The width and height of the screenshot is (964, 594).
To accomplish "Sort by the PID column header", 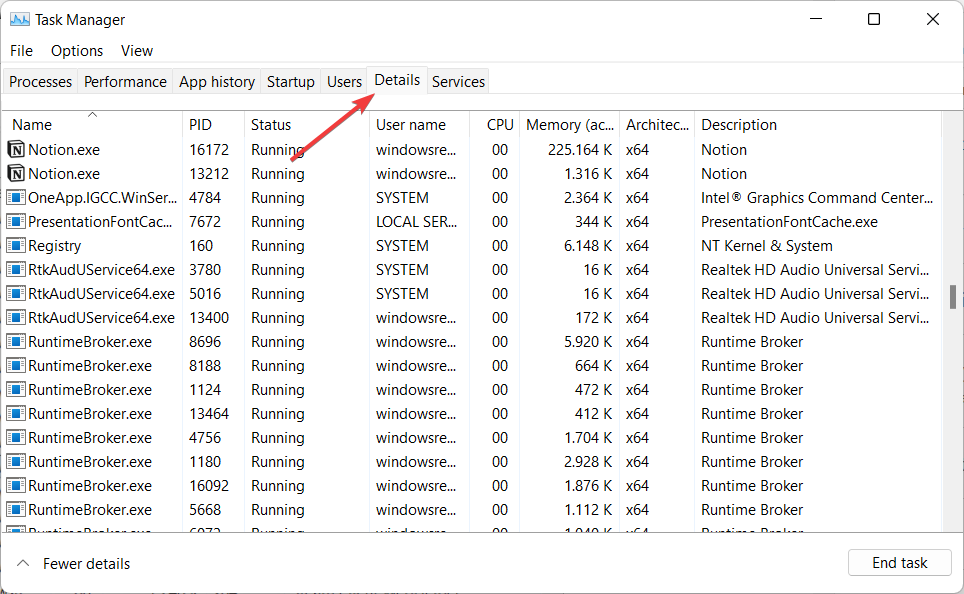I will [x=213, y=124].
